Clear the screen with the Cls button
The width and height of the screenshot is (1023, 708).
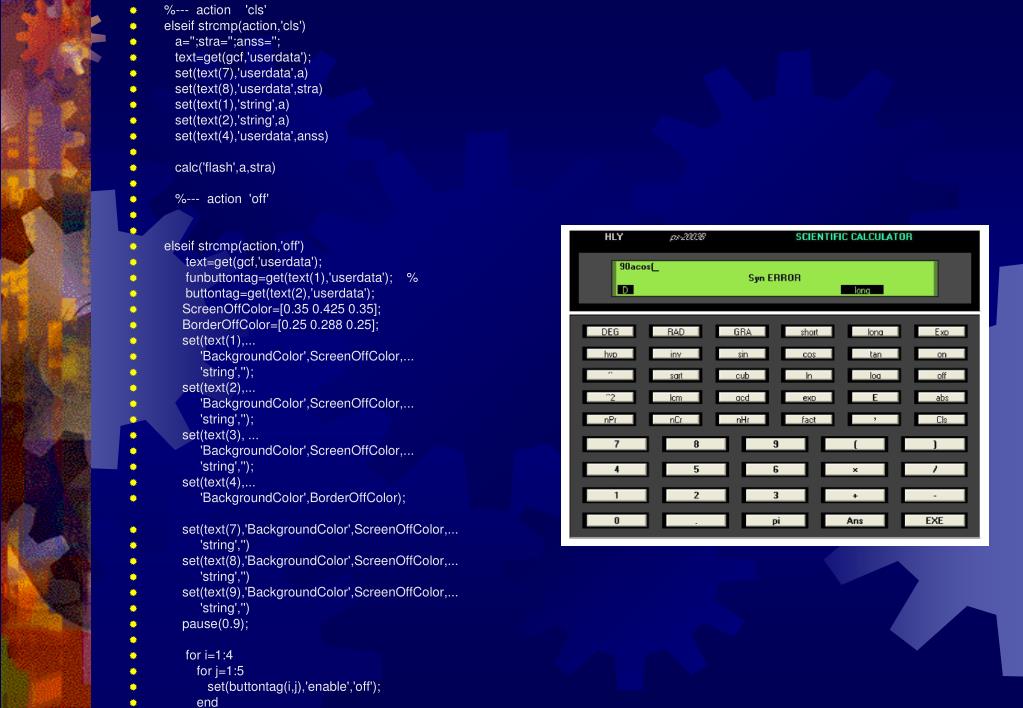point(941,420)
